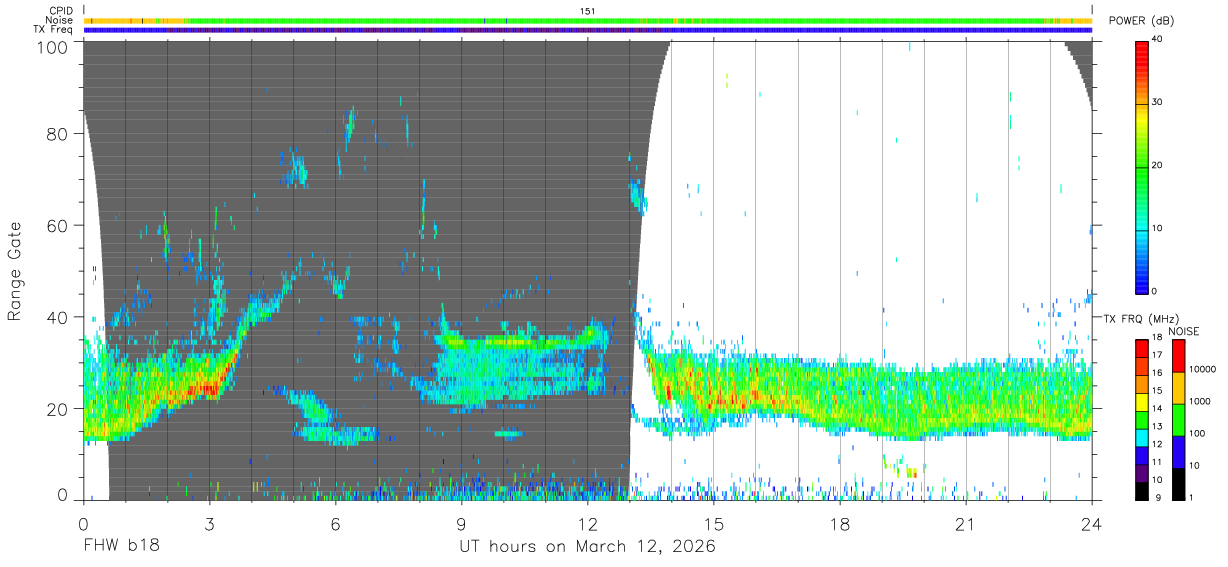This screenshot has height=567, width=1228.
Task: Click the power scale value '30'
Action: (x=1156, y=102)
